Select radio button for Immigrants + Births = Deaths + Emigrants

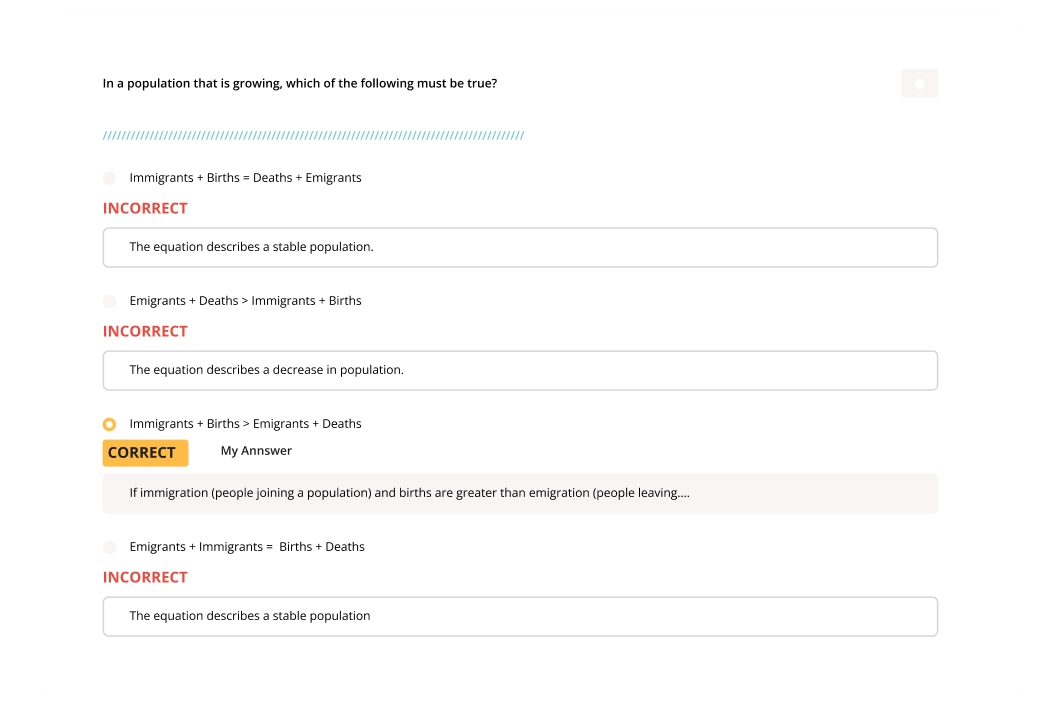[x=109, y=178]
